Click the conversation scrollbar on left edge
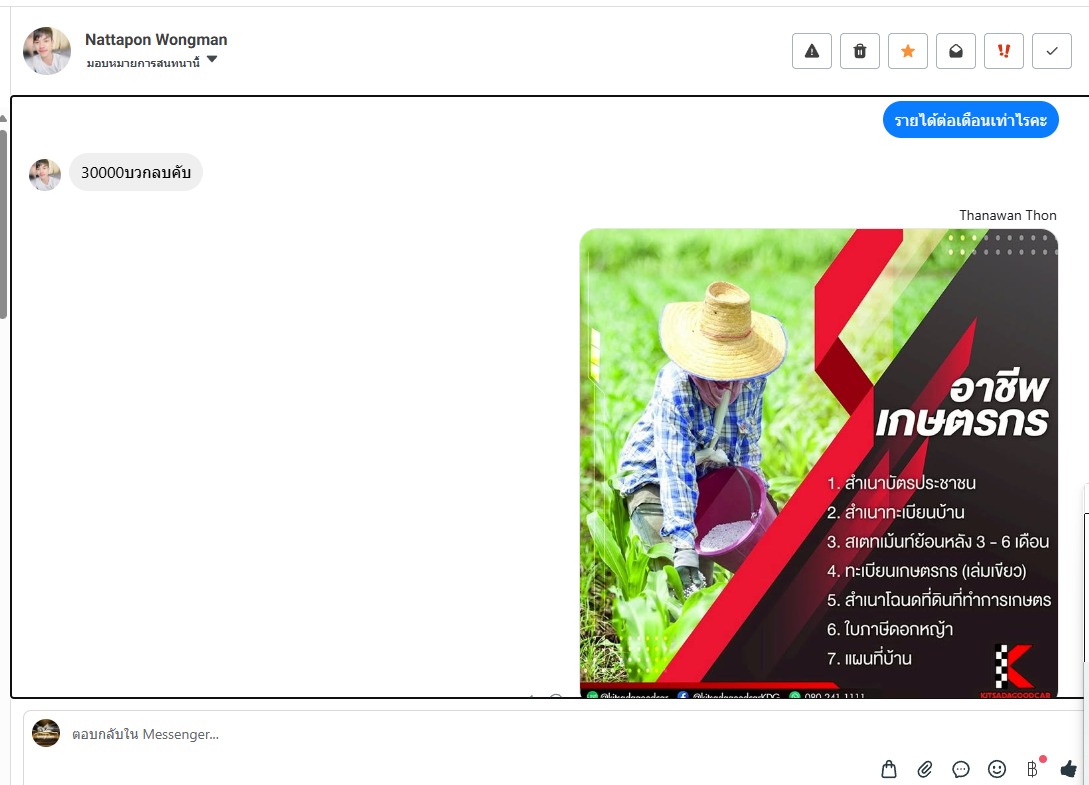1089x785 pixels. (3, 222)
